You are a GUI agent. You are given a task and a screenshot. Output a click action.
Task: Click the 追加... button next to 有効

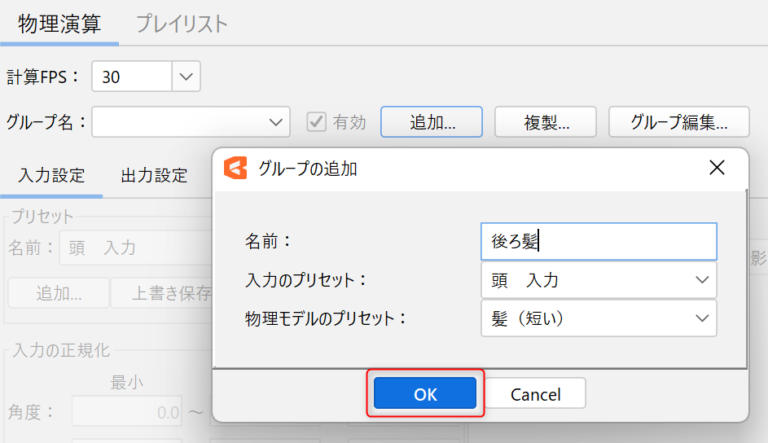[432, 122]
